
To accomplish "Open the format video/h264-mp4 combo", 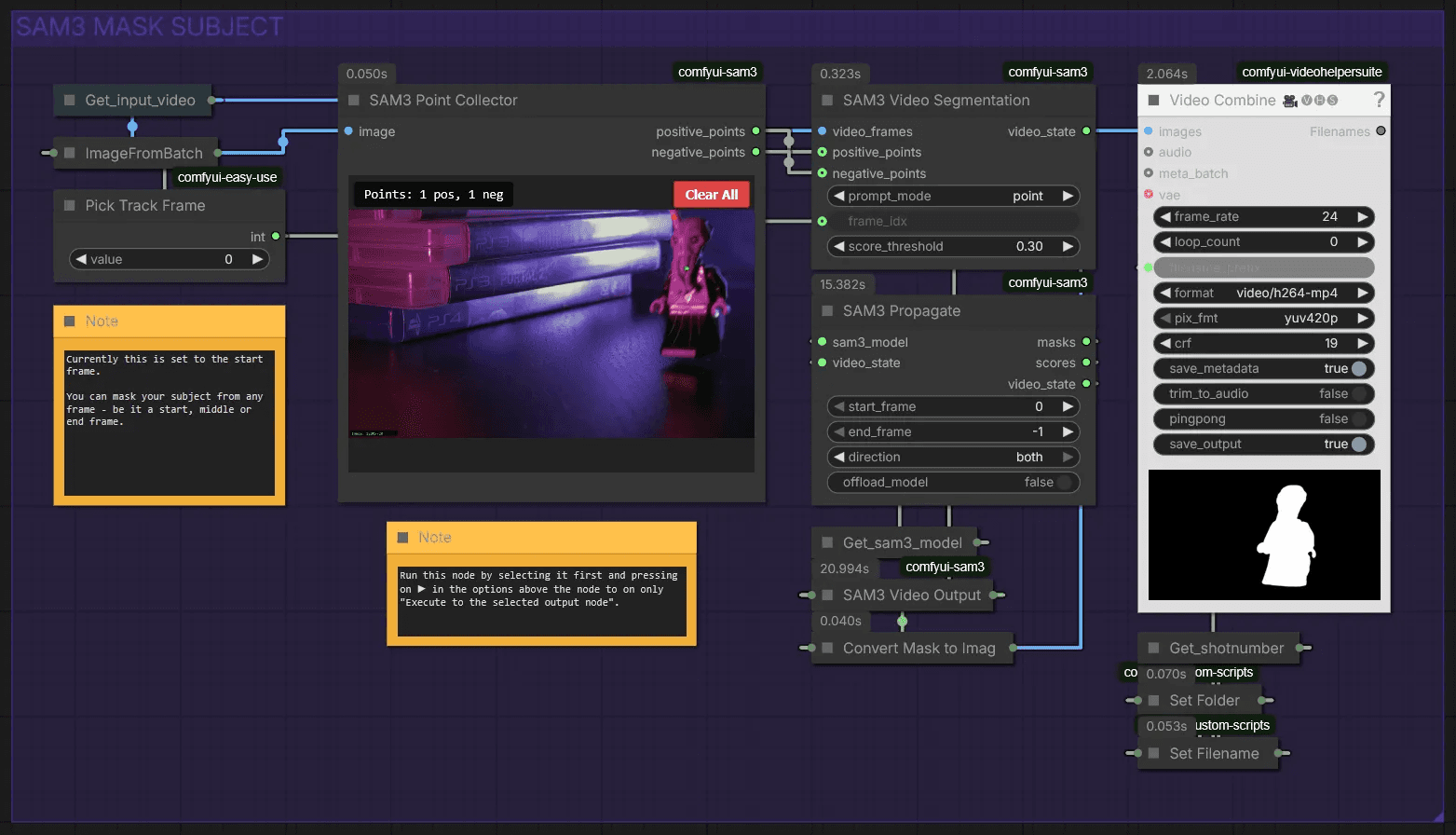I will tap(1264, 293).
